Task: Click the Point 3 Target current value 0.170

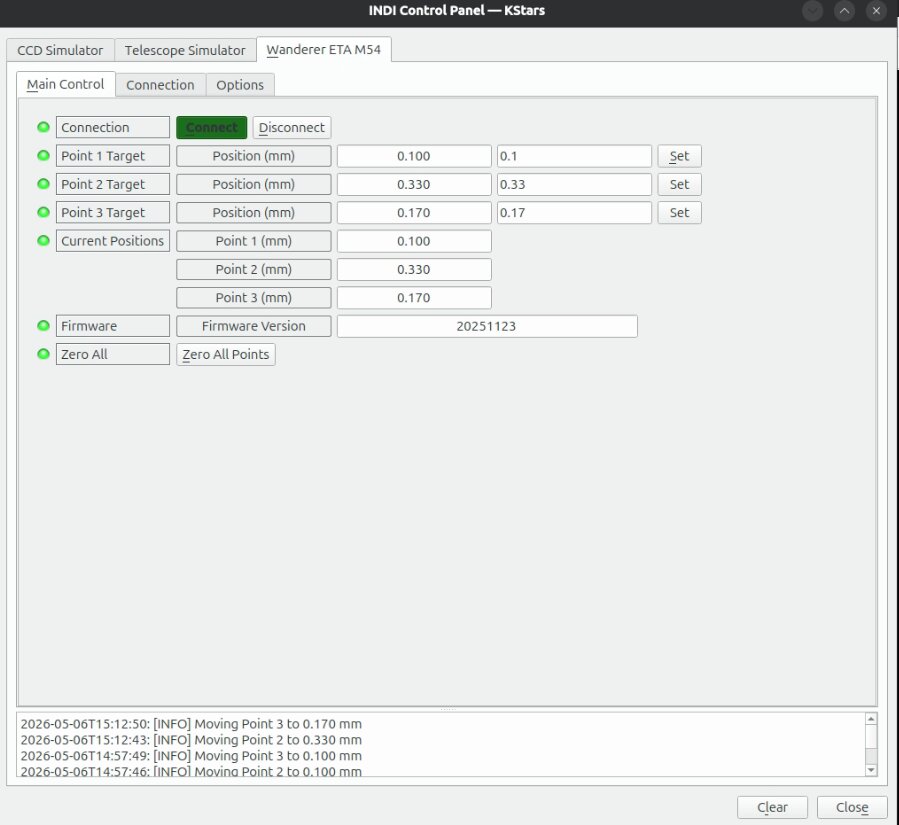Action: pyautogui.click(x=414, y=213)
